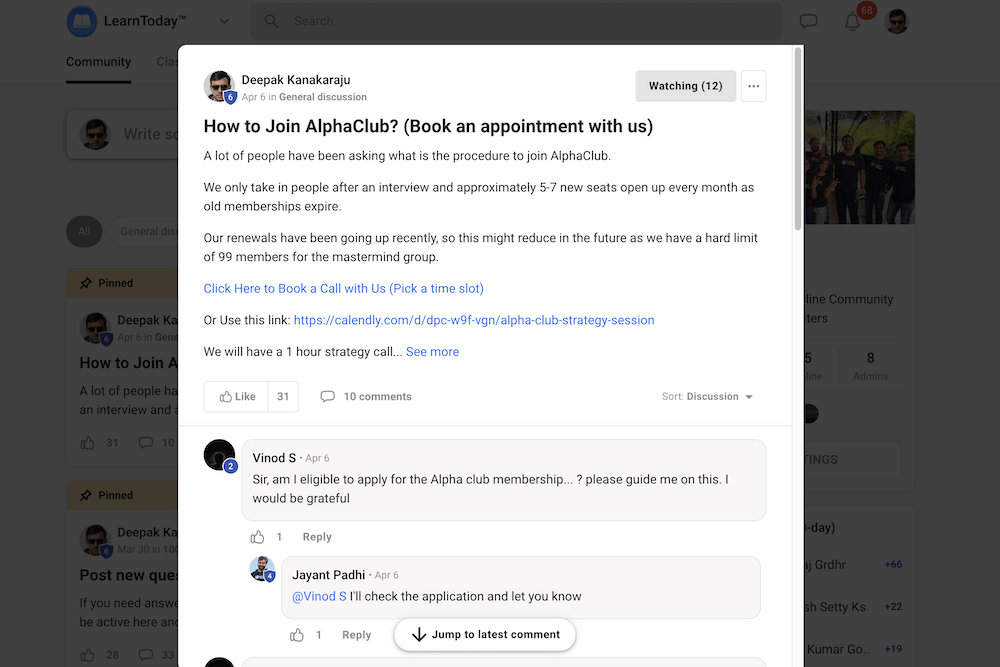The height and width of the screenshot is (667, 1000).
Task: Reply to Vinod S's comment
Action: 317,537
